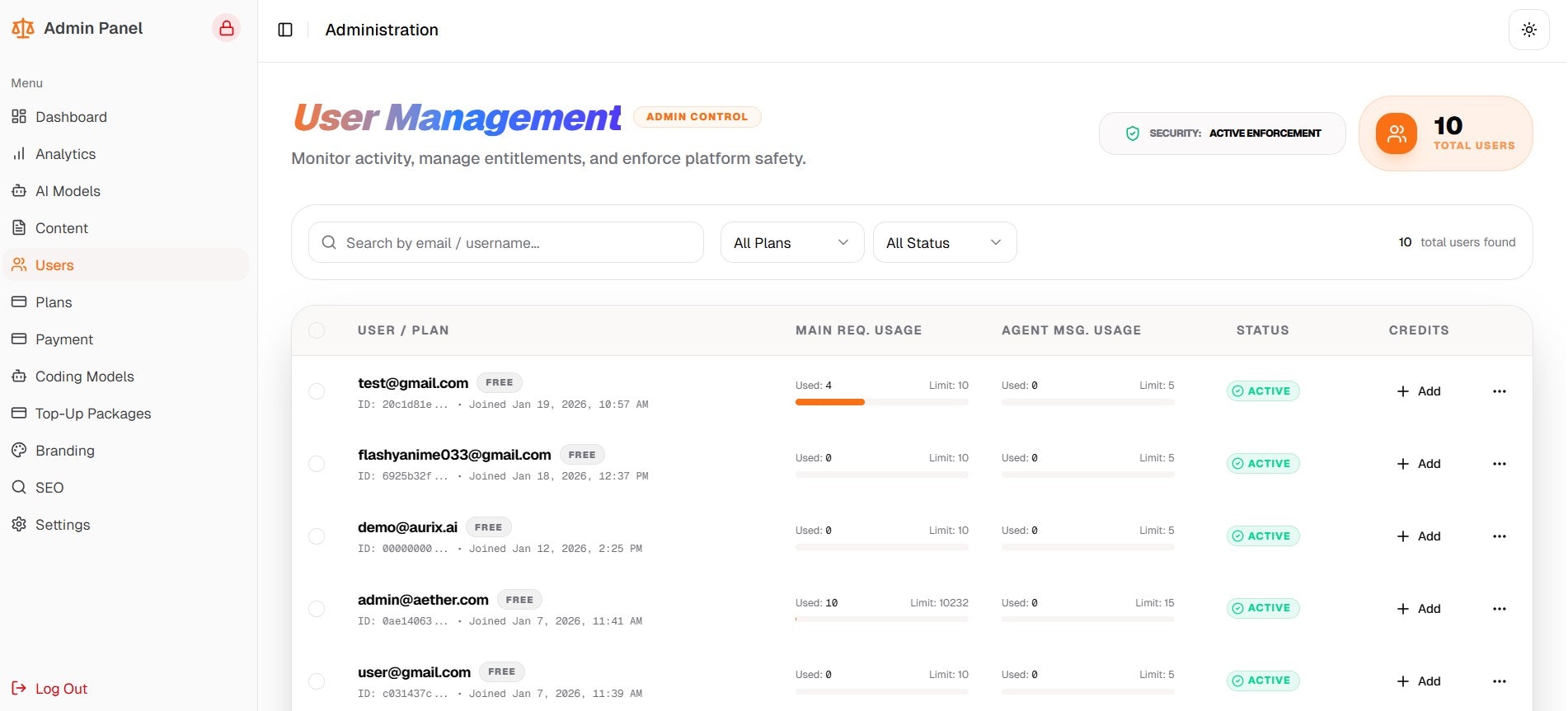Click the ADMIN CONTROL badge
Screen dimensions: 1568x711
(697, 117)
